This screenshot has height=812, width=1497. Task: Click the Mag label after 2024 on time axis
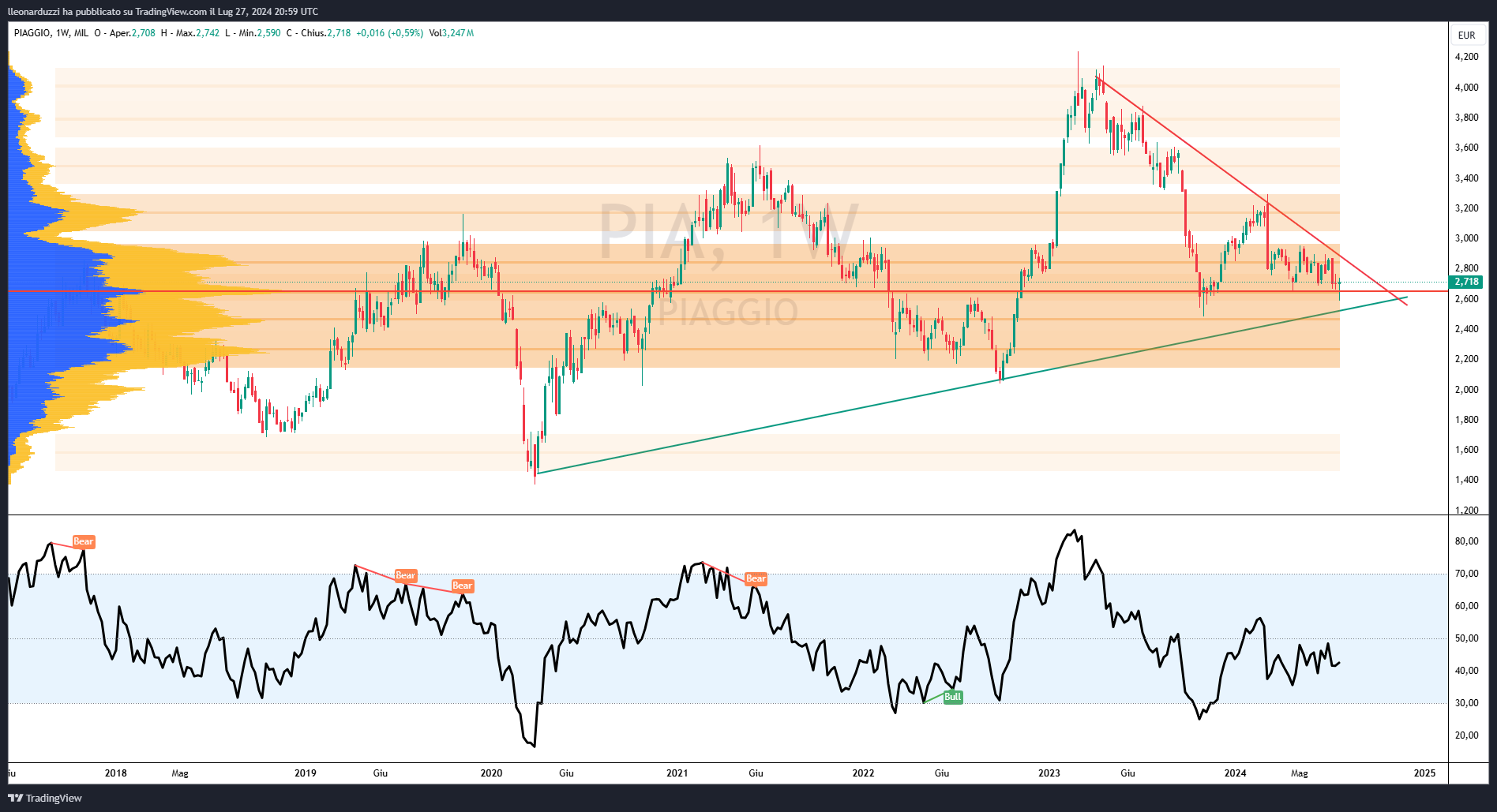1300,773
